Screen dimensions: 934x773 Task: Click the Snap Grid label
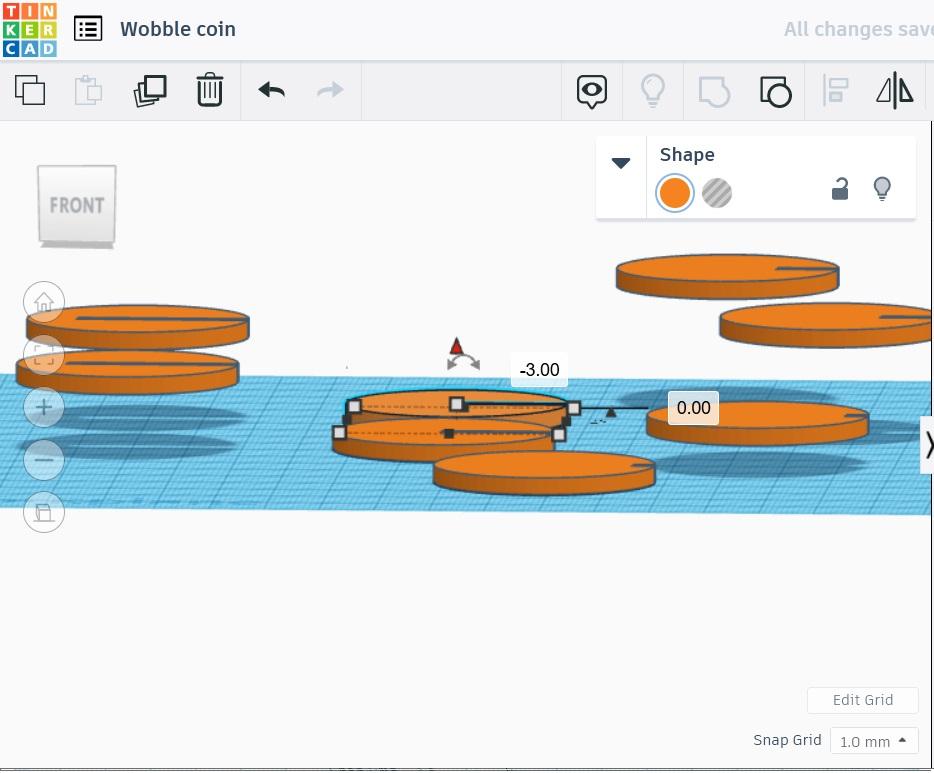[x=787, y=740]
